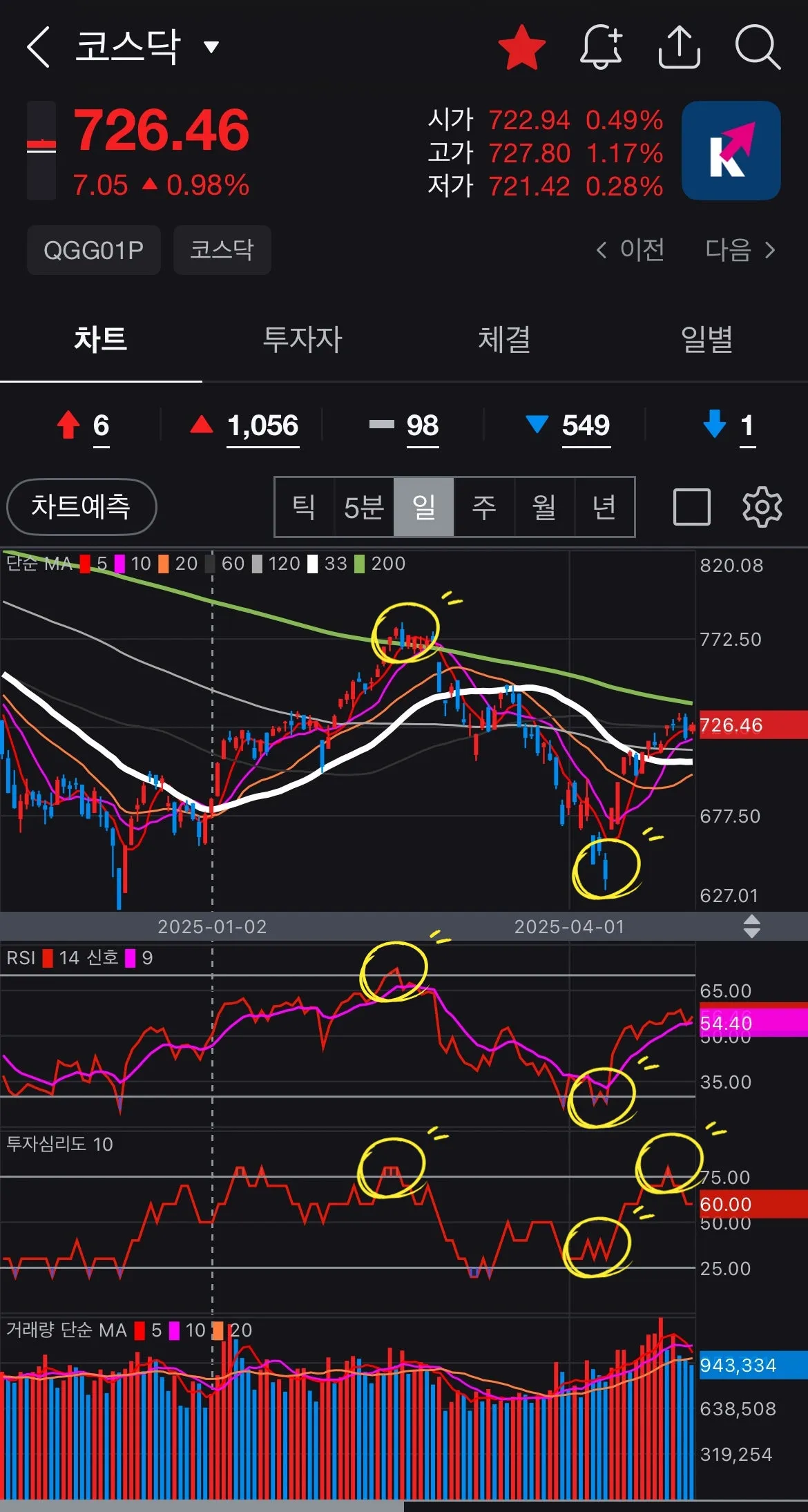Switch to the 투자자 tab
Image resolution: width=808 pixels, height=1512 pixels.
[x=302, y=340]
